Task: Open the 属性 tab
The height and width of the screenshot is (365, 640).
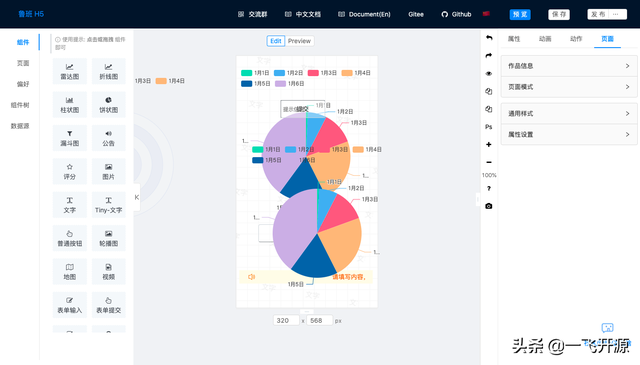Action: coord(514,39)
